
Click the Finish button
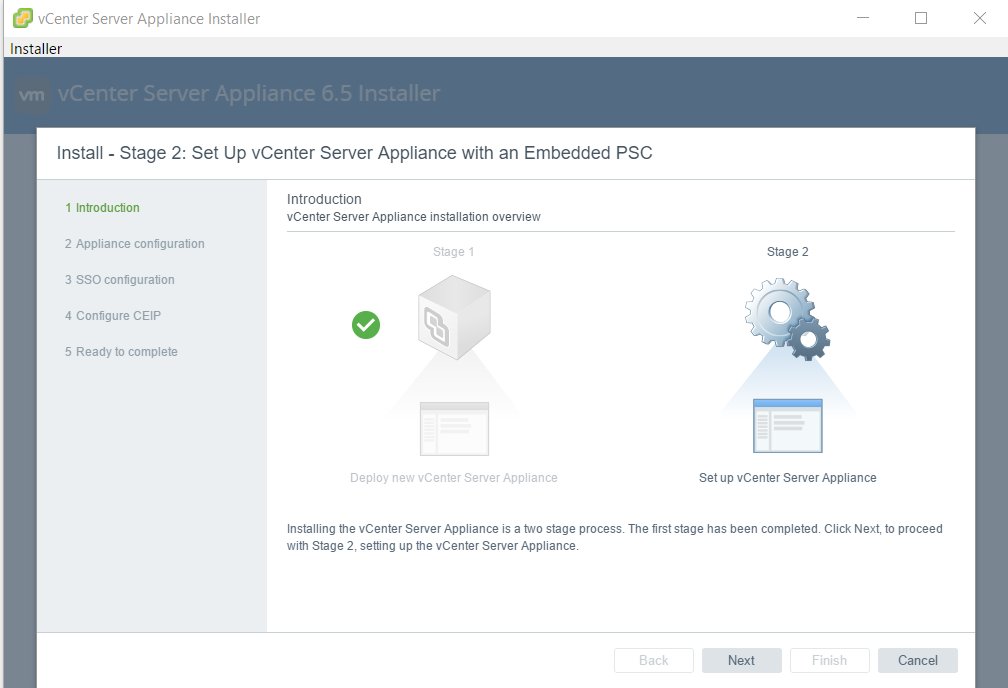tap(829, 660)
